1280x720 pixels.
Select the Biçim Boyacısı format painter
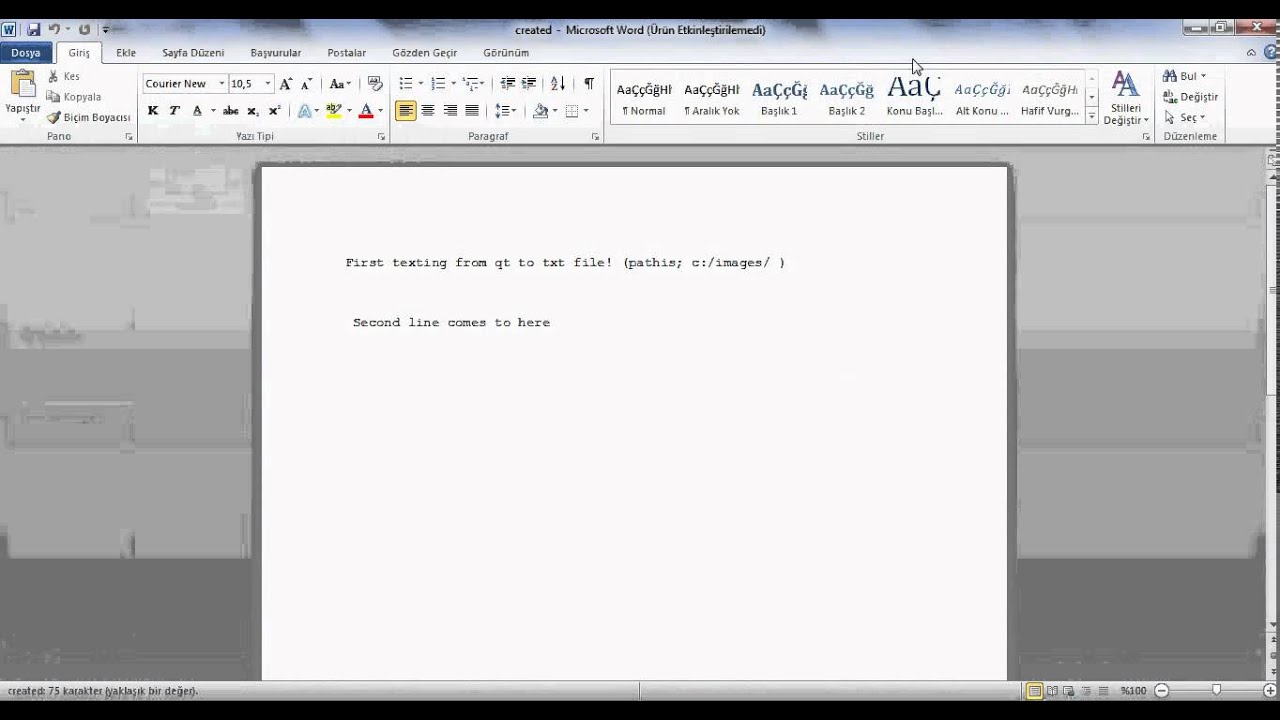89,117
